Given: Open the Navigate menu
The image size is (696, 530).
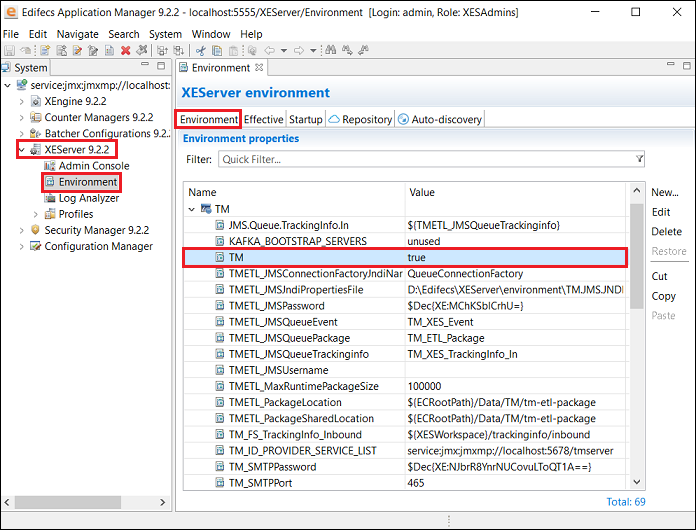Looking at the screenshot, I should [78, 34].
